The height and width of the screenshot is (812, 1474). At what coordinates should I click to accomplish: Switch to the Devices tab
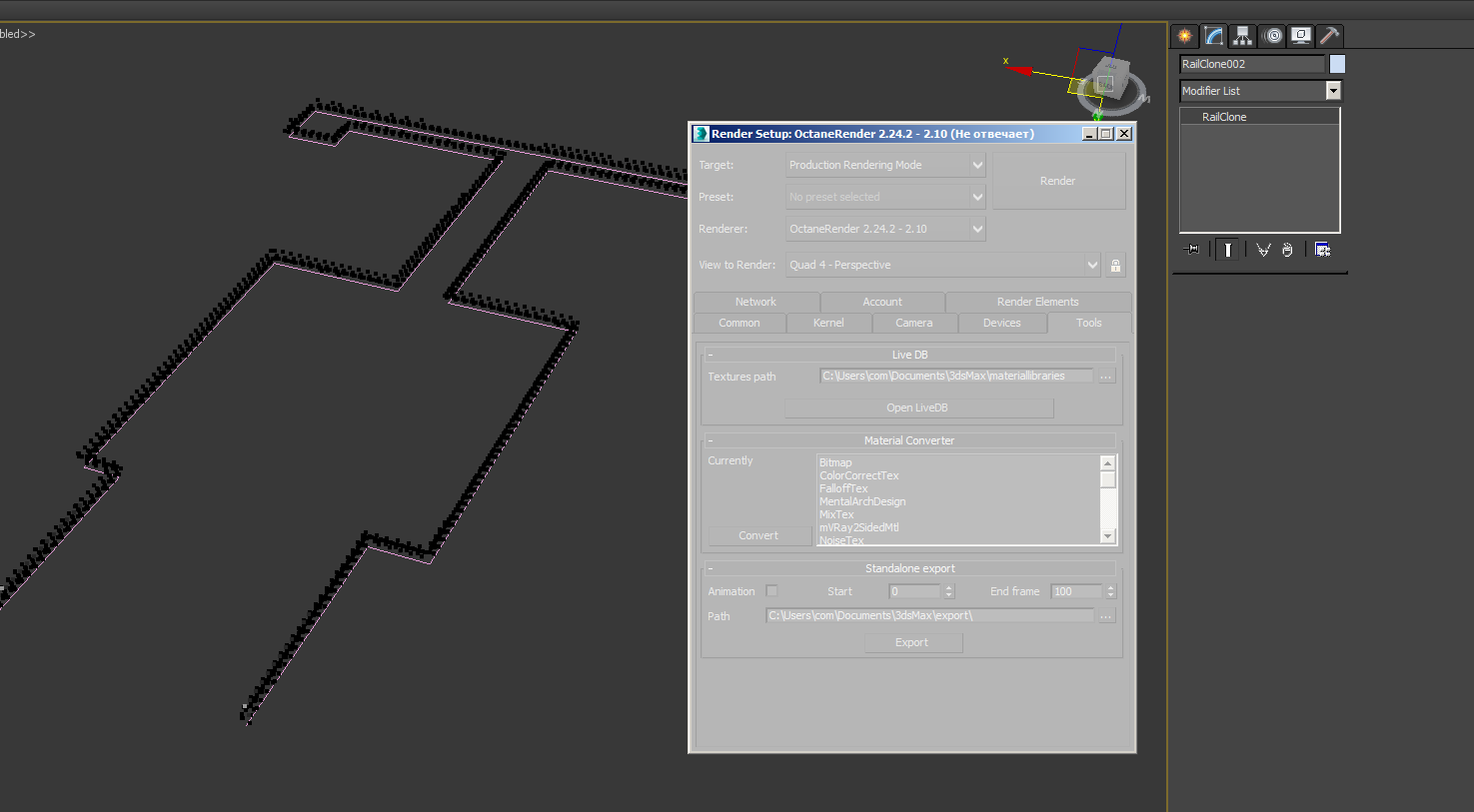point(1002,323)
